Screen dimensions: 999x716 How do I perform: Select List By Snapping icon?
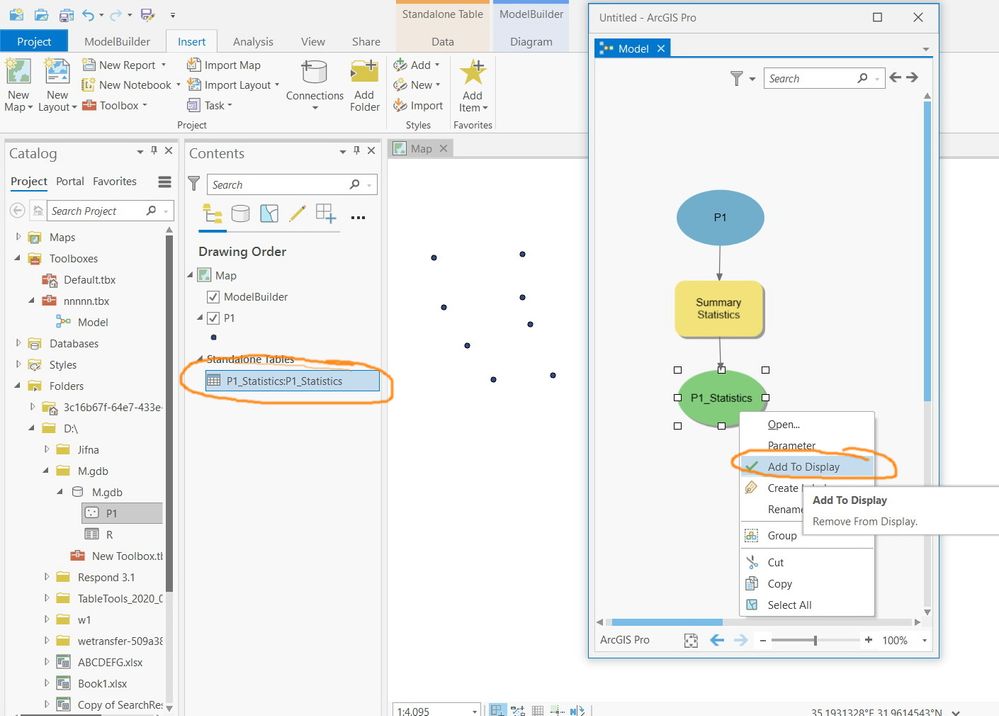coord(326,213)
